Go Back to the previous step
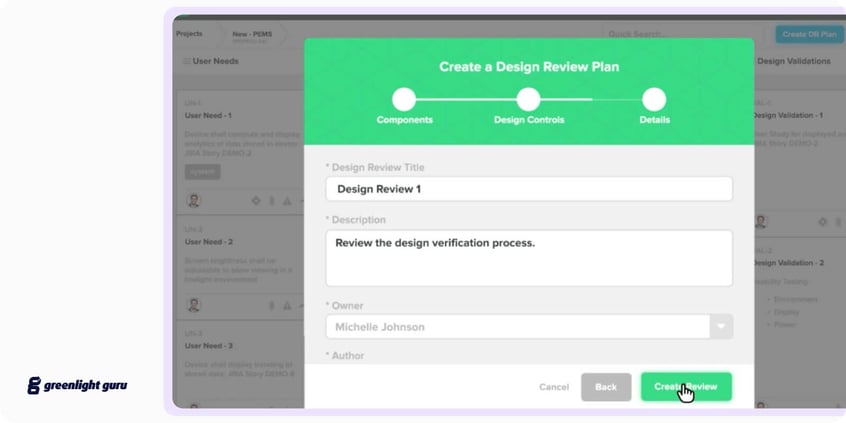 [x=606, y=387]
